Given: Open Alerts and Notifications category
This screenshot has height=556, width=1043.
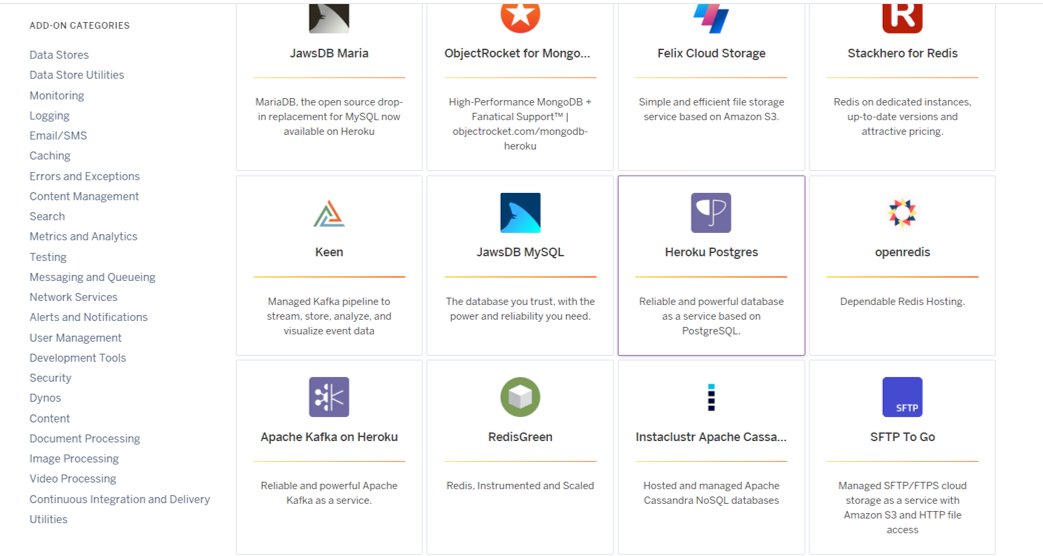Looking at the screenshot, I should click(x=88, y=317).
